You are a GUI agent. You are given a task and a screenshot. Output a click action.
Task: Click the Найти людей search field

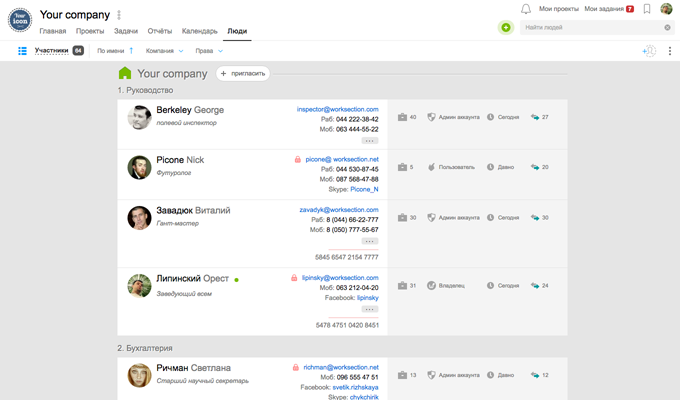point(592,27)
